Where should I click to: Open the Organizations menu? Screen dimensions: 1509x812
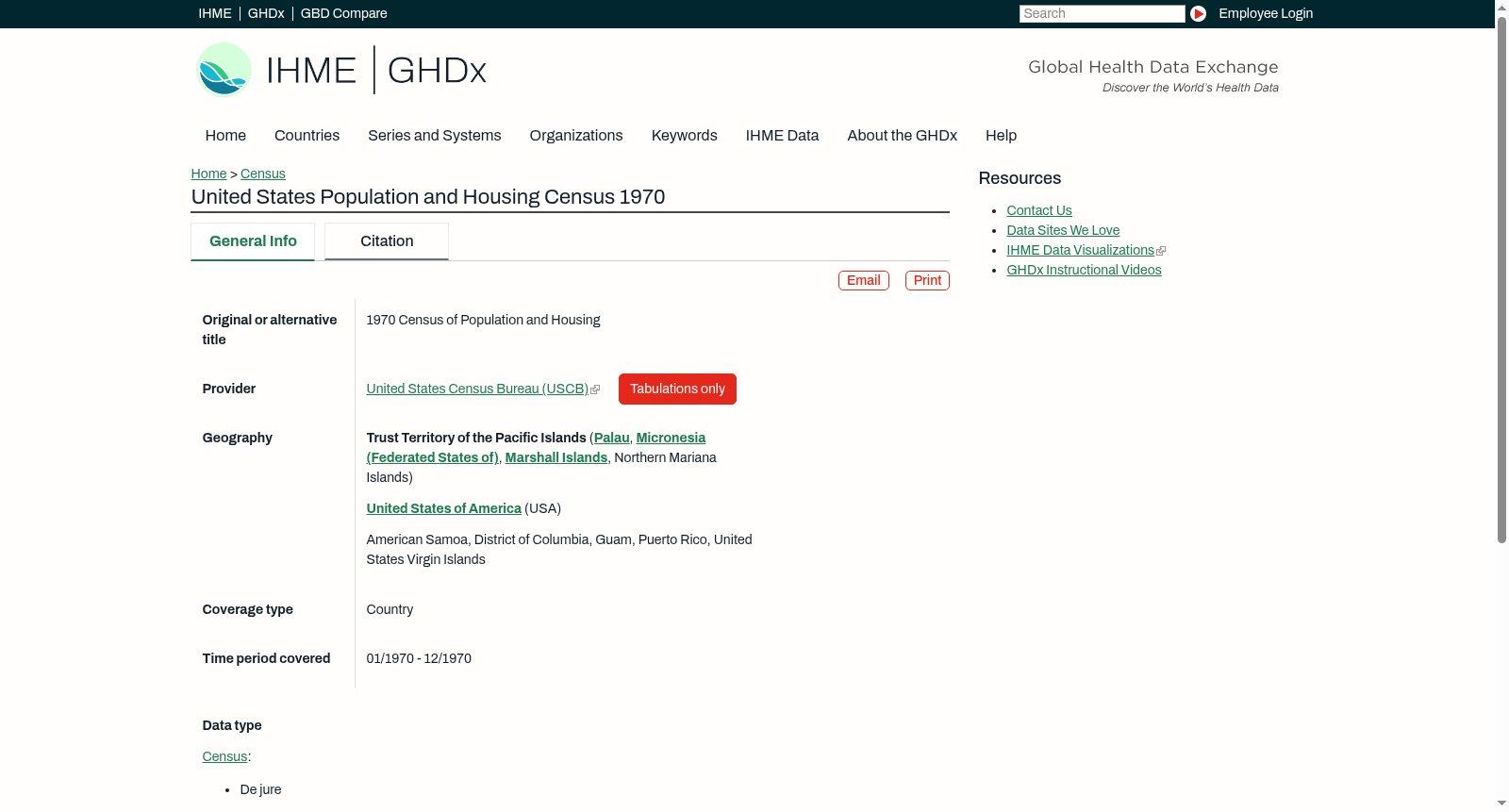coord(576,136)
